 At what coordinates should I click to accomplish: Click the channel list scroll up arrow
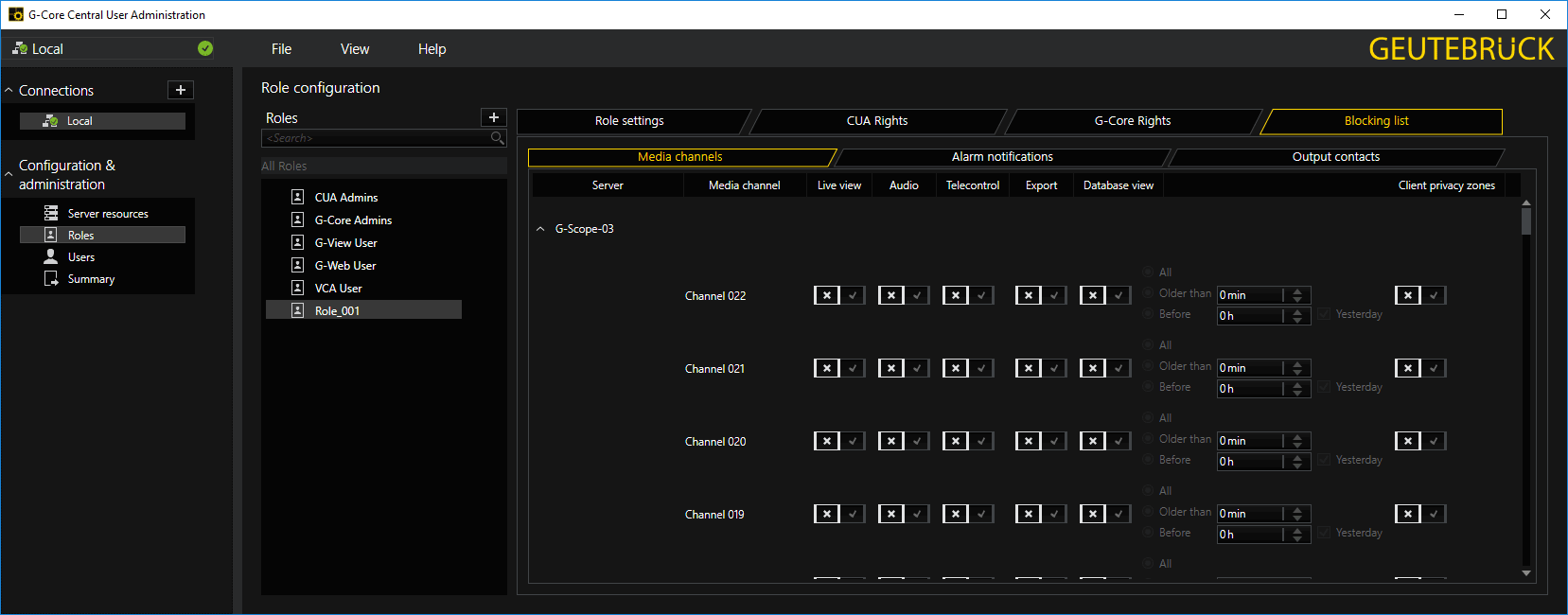[1525, 202]
